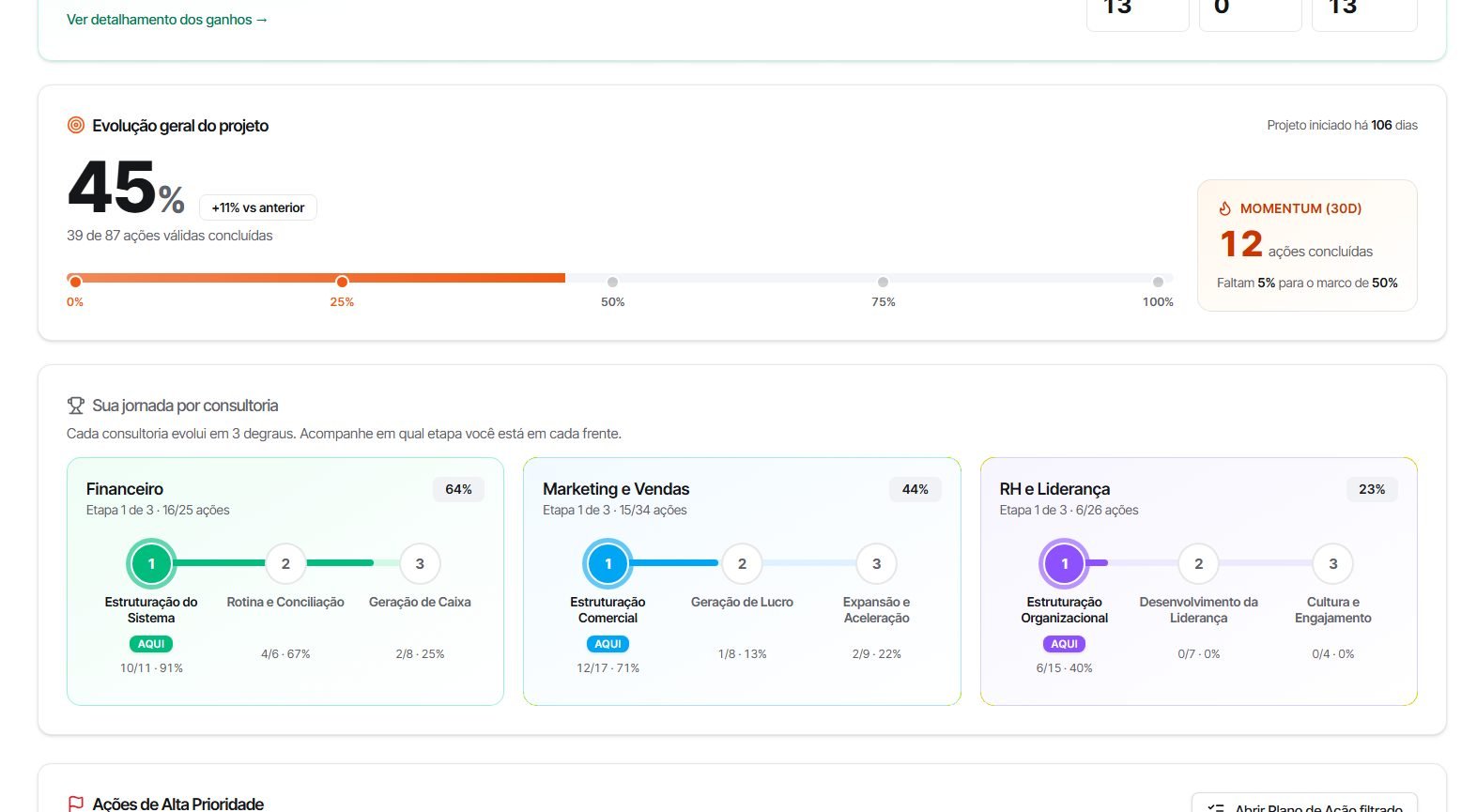
Task: Open the Ver detalhamento dos ganhos link
Action: pos(167,19)
